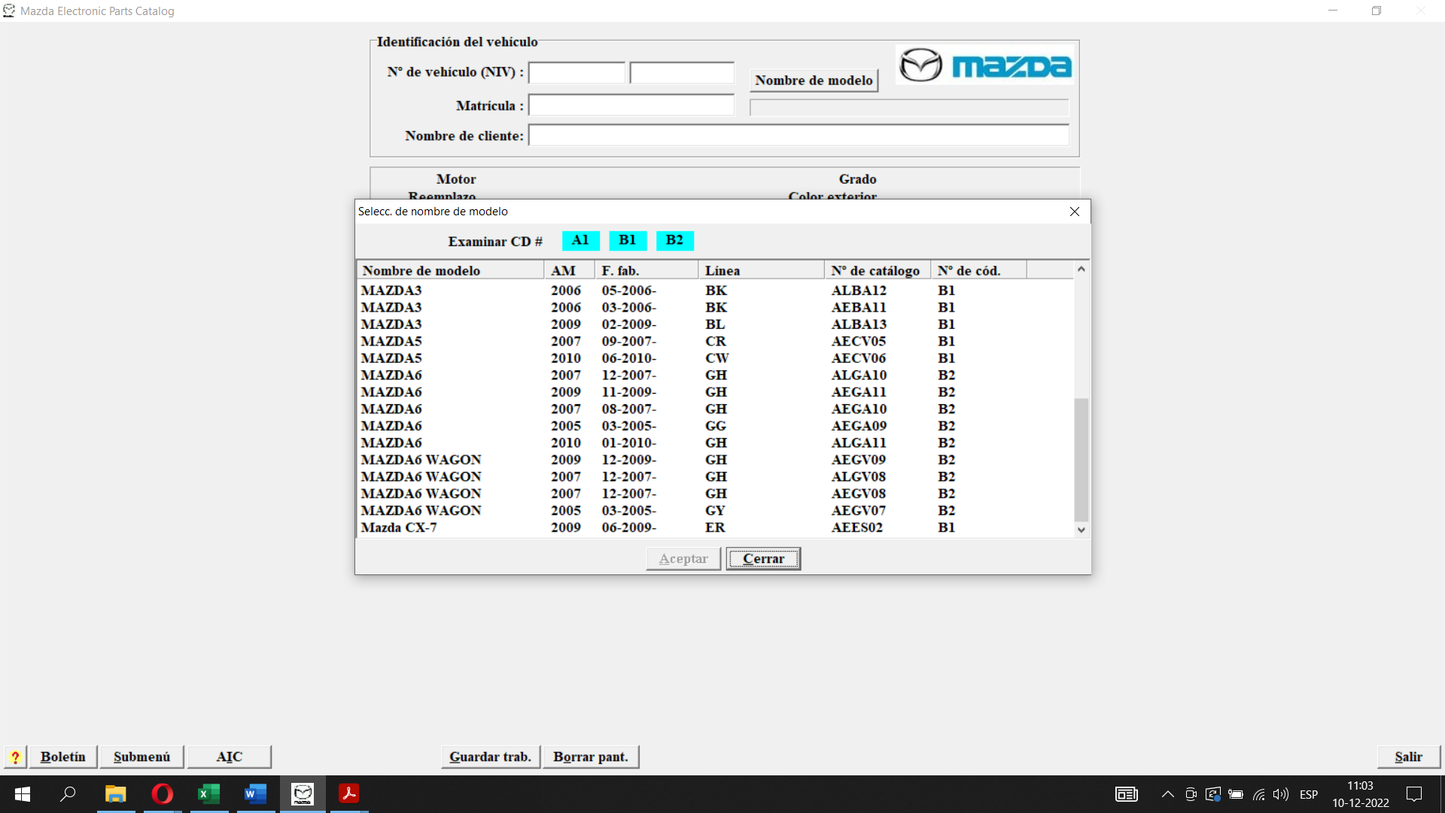The width and height of the screenshot is (1445, 813).
Task: Select MAZDA6 row with catalog ALGA10
Action: (x=715, y=375)
